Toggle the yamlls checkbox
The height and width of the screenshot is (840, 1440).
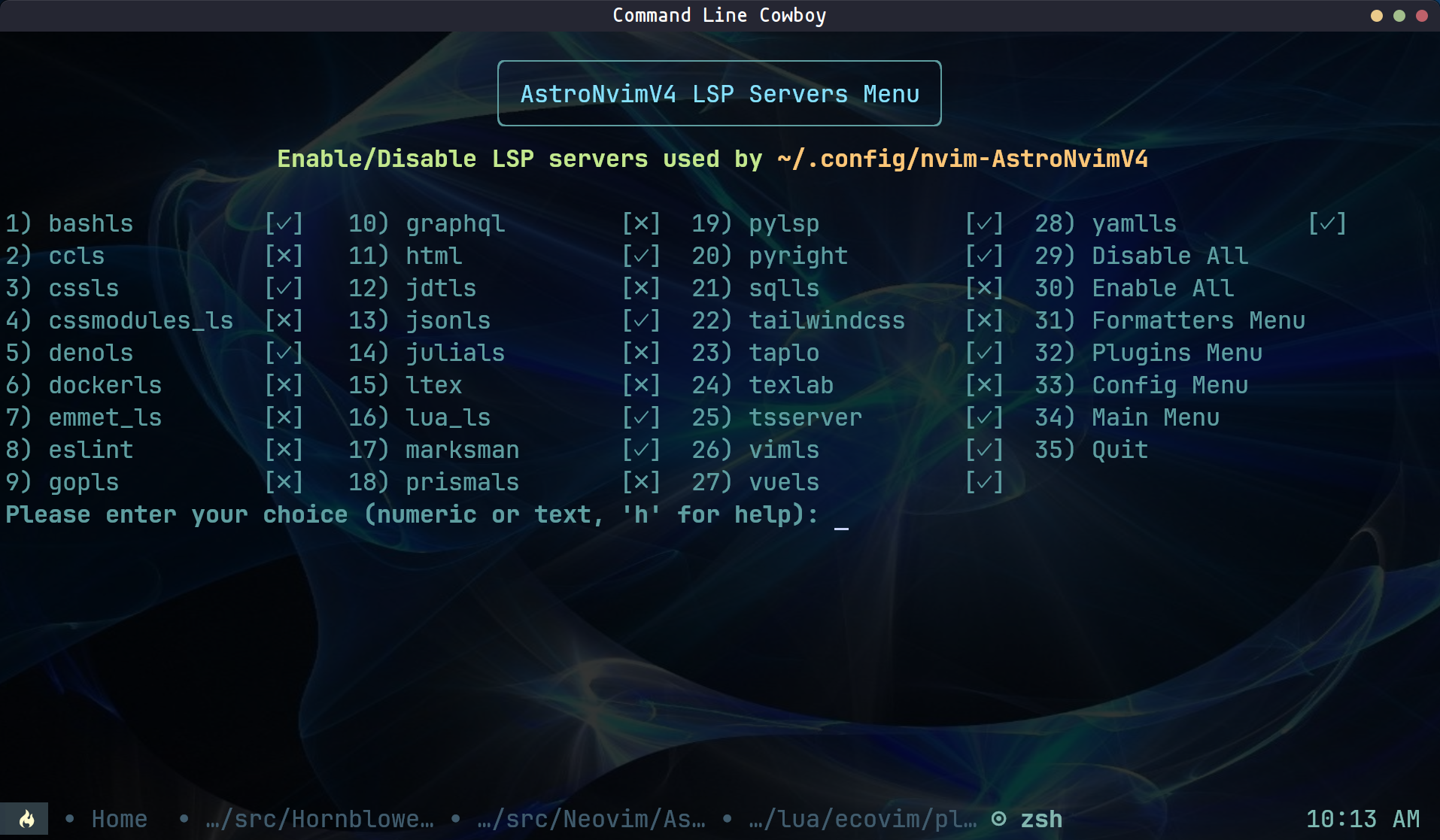[1327, 223]
